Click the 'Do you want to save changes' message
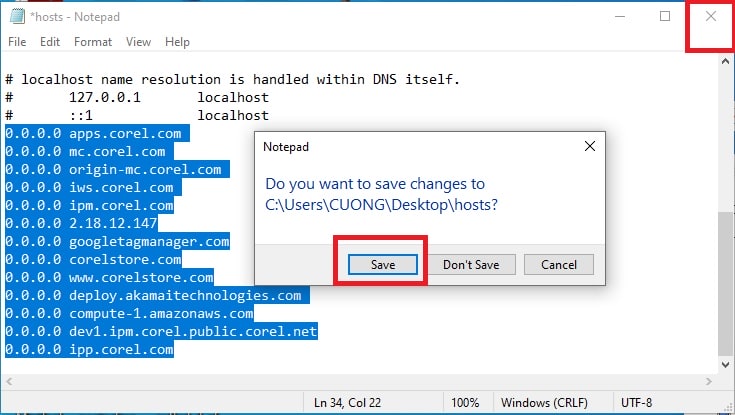This screenshot has width=735, height=415. click(381, 194)
